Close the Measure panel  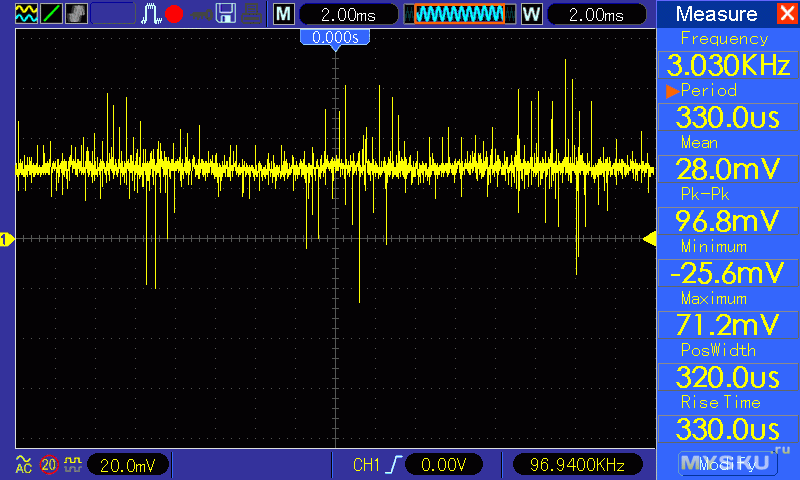pos(788,13)
